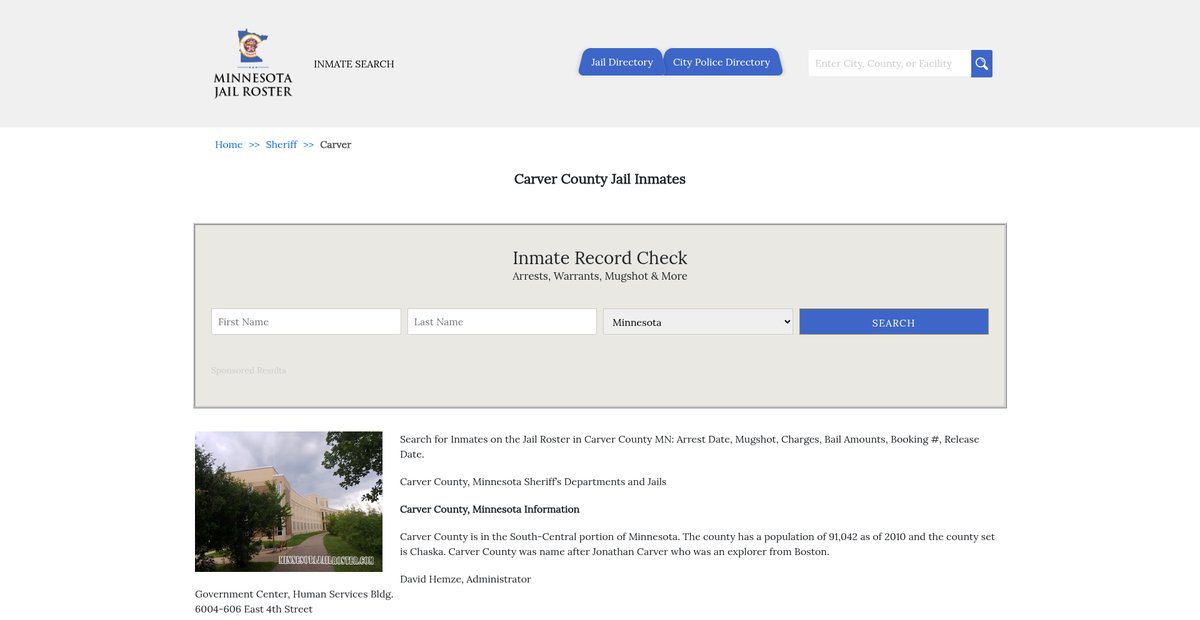Switch to the Jail Directory tab

pyautogui.click(x=621, y=62)
